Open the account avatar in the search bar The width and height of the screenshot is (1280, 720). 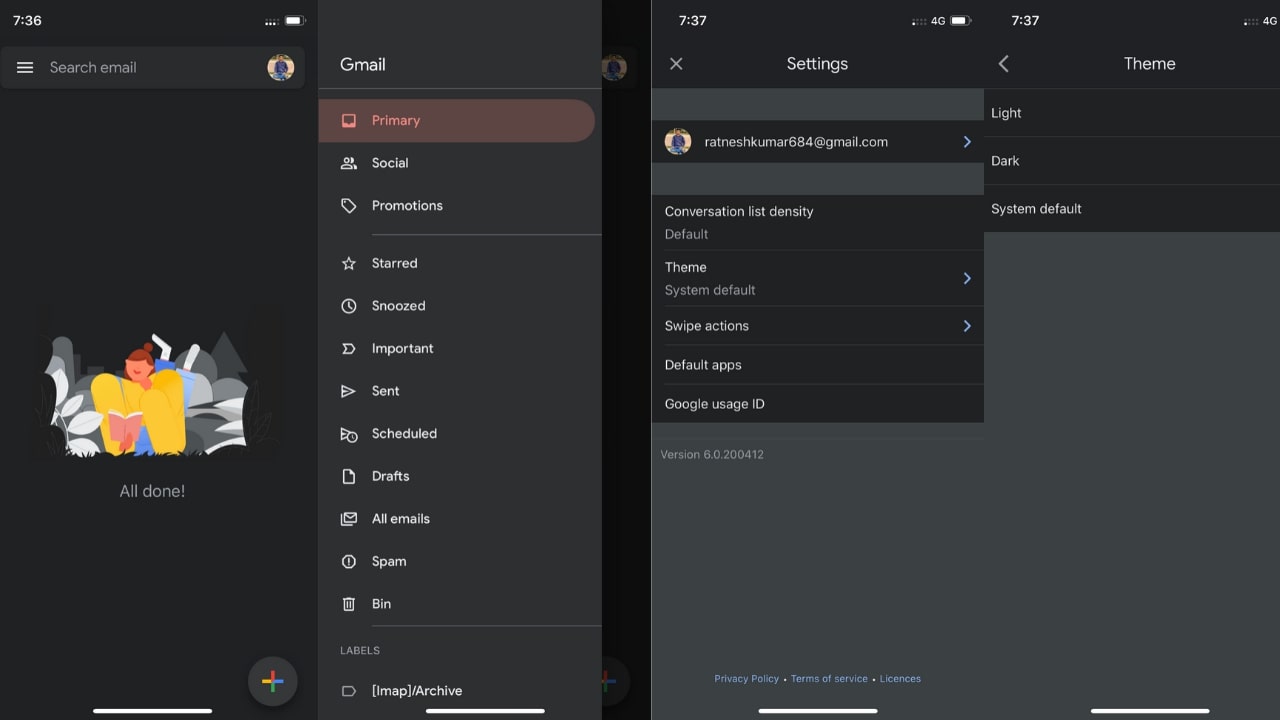[x=280, y=67]
